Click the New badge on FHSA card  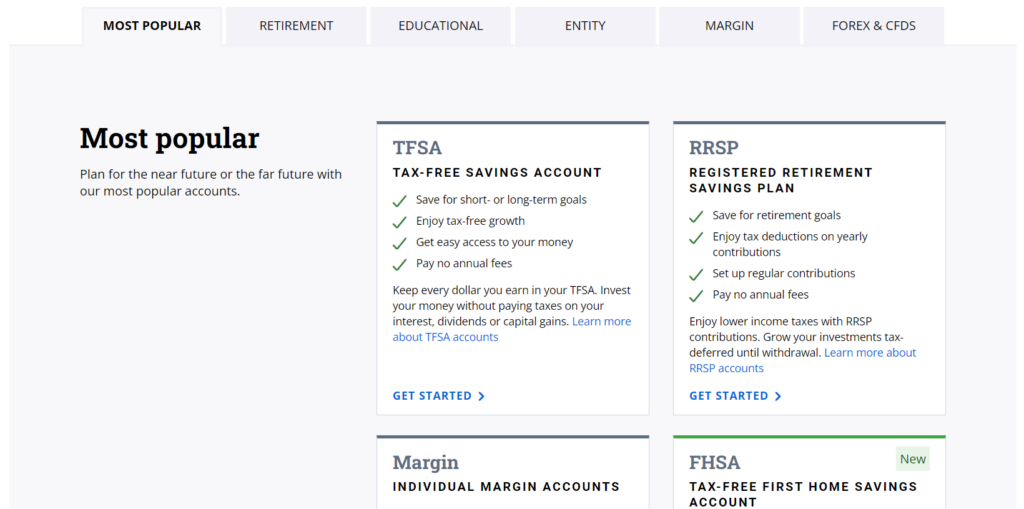click(913, 459)
